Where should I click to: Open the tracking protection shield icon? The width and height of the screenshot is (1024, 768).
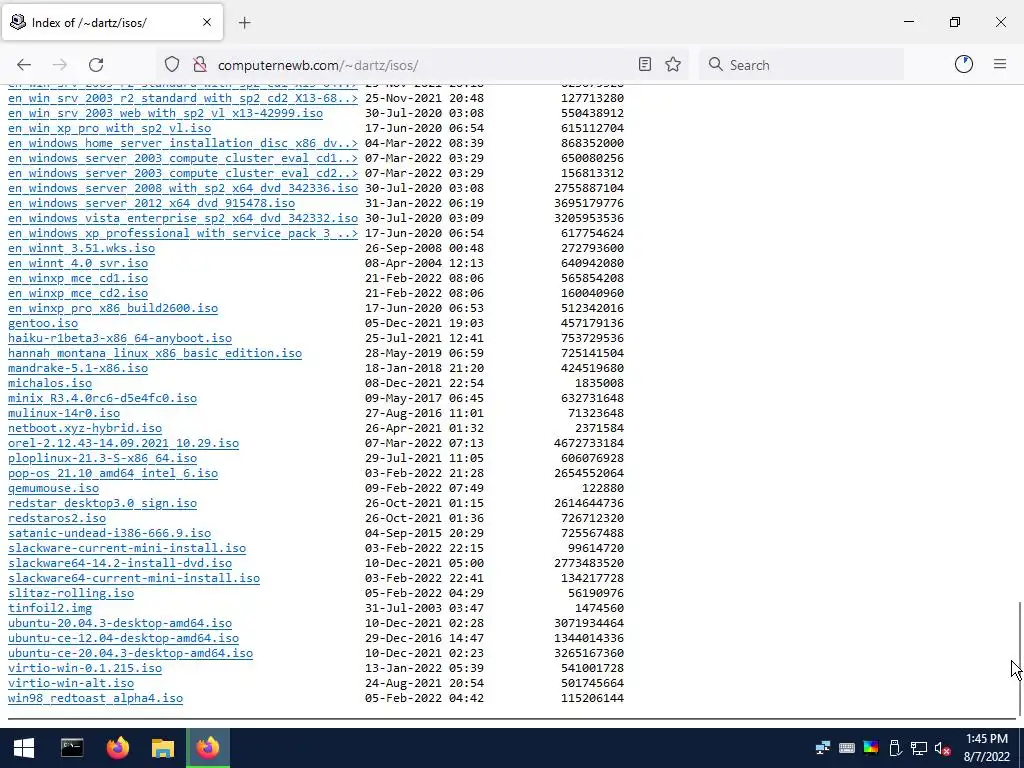coord(172,65)
